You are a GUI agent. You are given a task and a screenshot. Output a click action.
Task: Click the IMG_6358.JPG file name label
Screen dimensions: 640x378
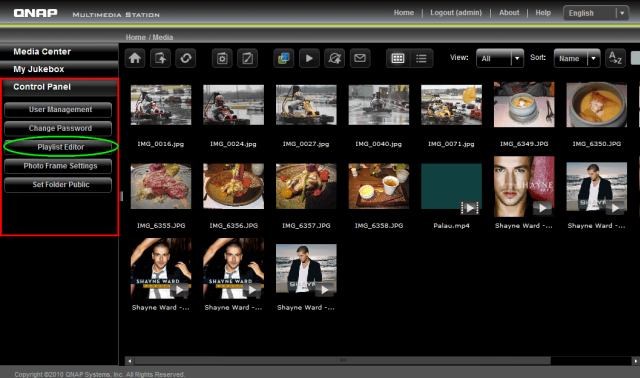click(379, 225)
